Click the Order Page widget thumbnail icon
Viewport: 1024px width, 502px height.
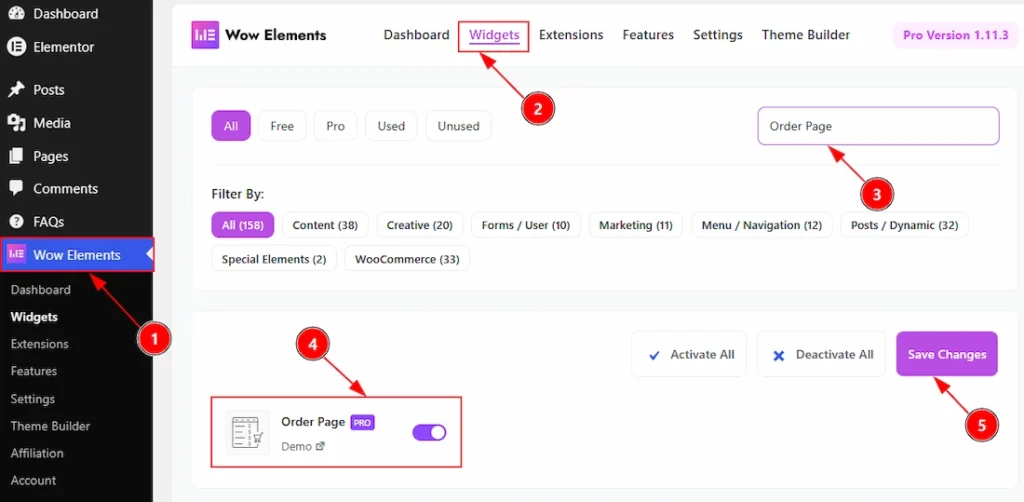point(247,432)
